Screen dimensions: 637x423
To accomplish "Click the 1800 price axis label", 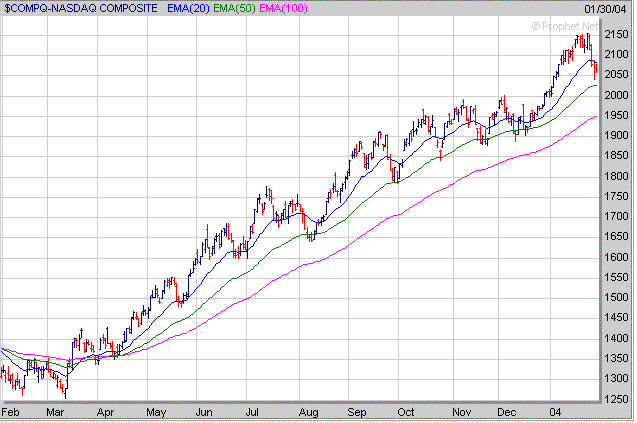I will click(x=616, y=176).
